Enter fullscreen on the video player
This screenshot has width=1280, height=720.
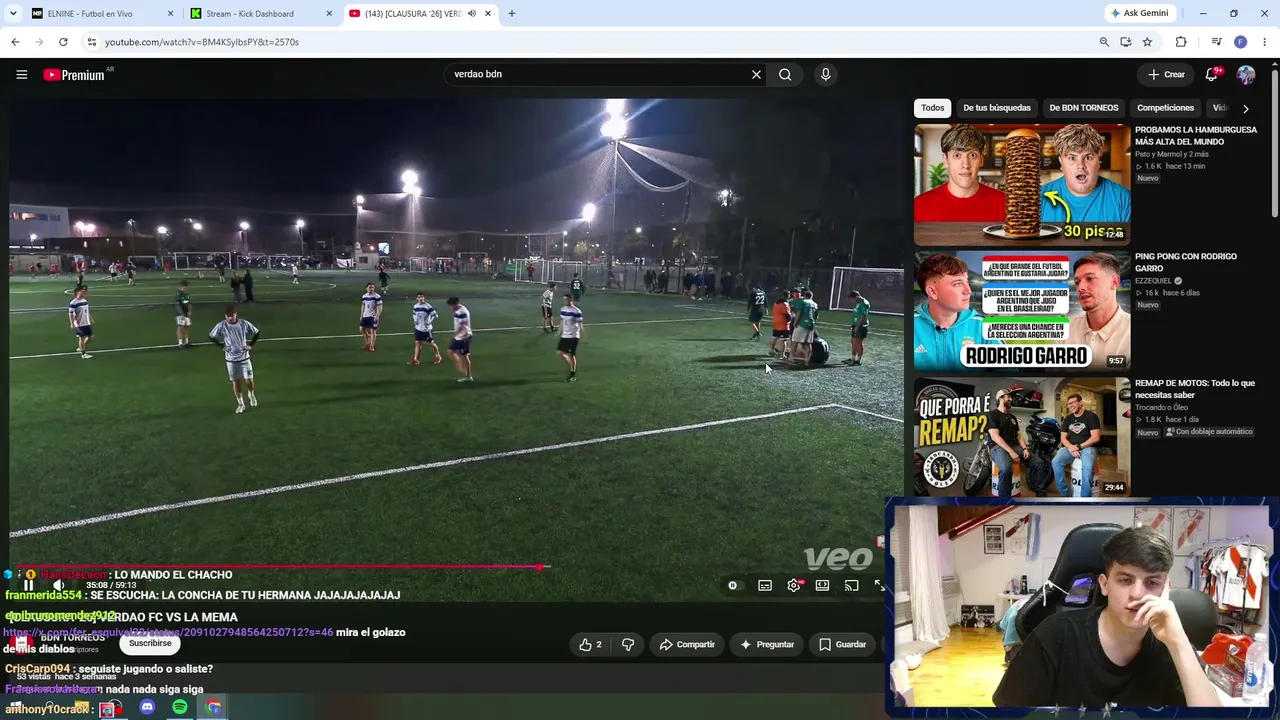[879, 586]
